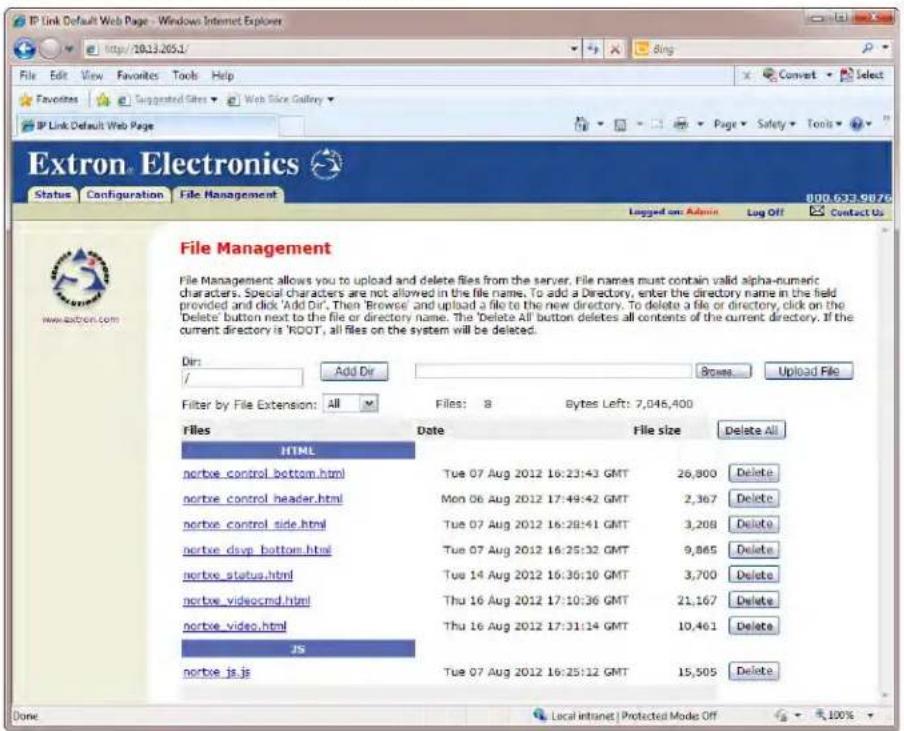Viewport: 904px width, 731px height.
Task: Delete nortxe_status.html file
Action: tap(754, 575)
